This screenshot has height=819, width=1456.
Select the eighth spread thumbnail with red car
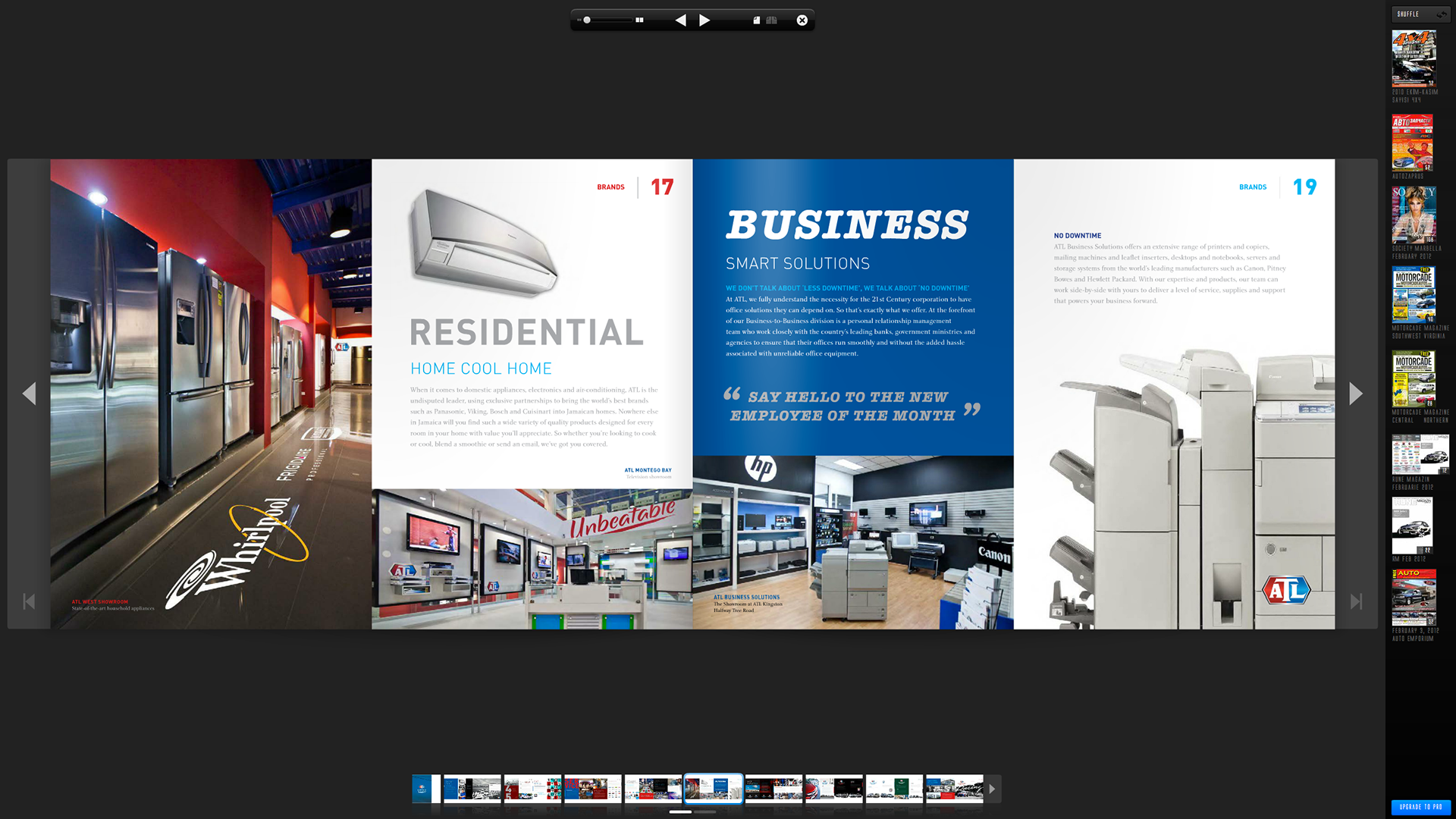coord(834,789)
